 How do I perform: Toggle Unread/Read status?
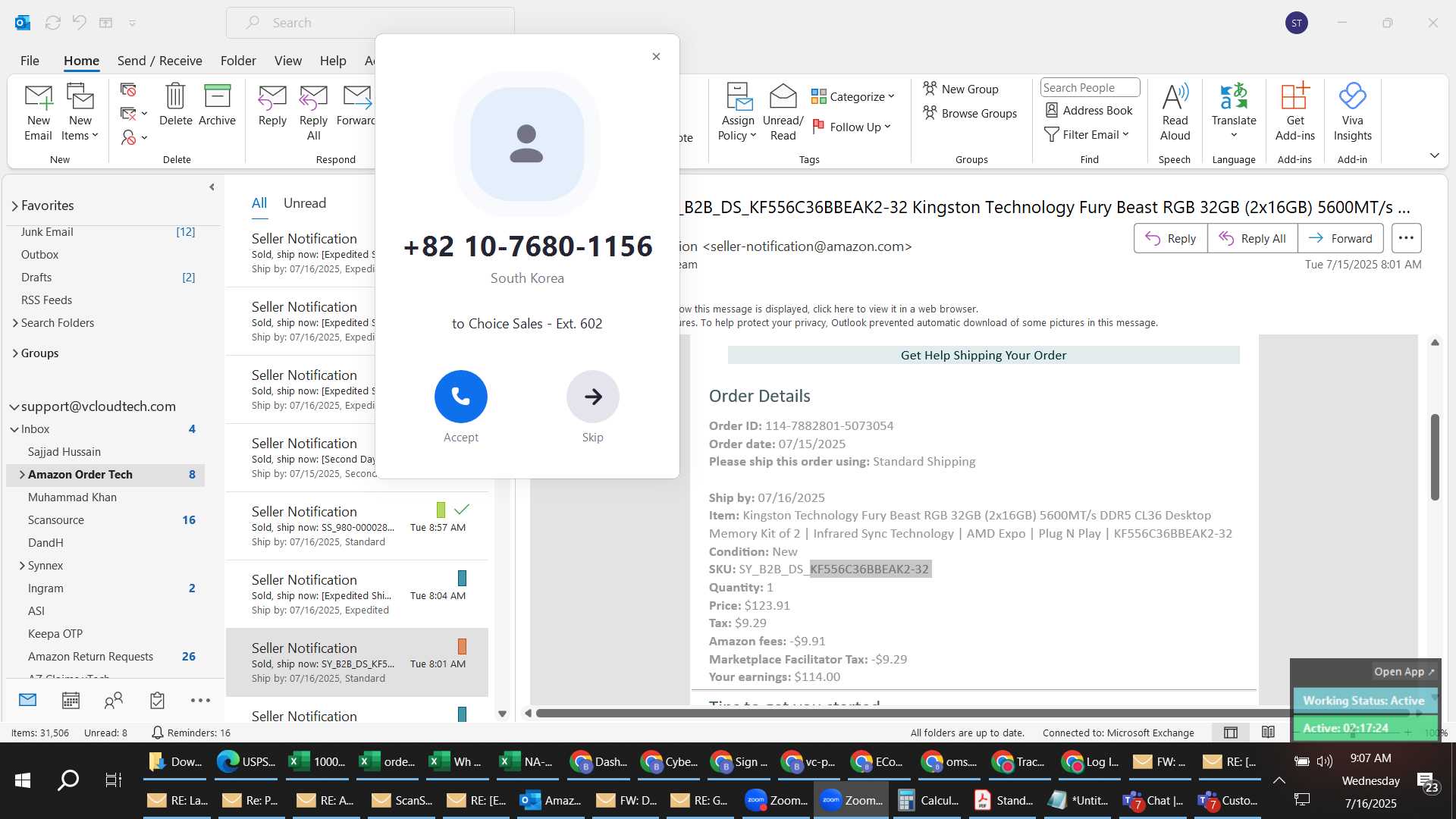click(783, 112)
